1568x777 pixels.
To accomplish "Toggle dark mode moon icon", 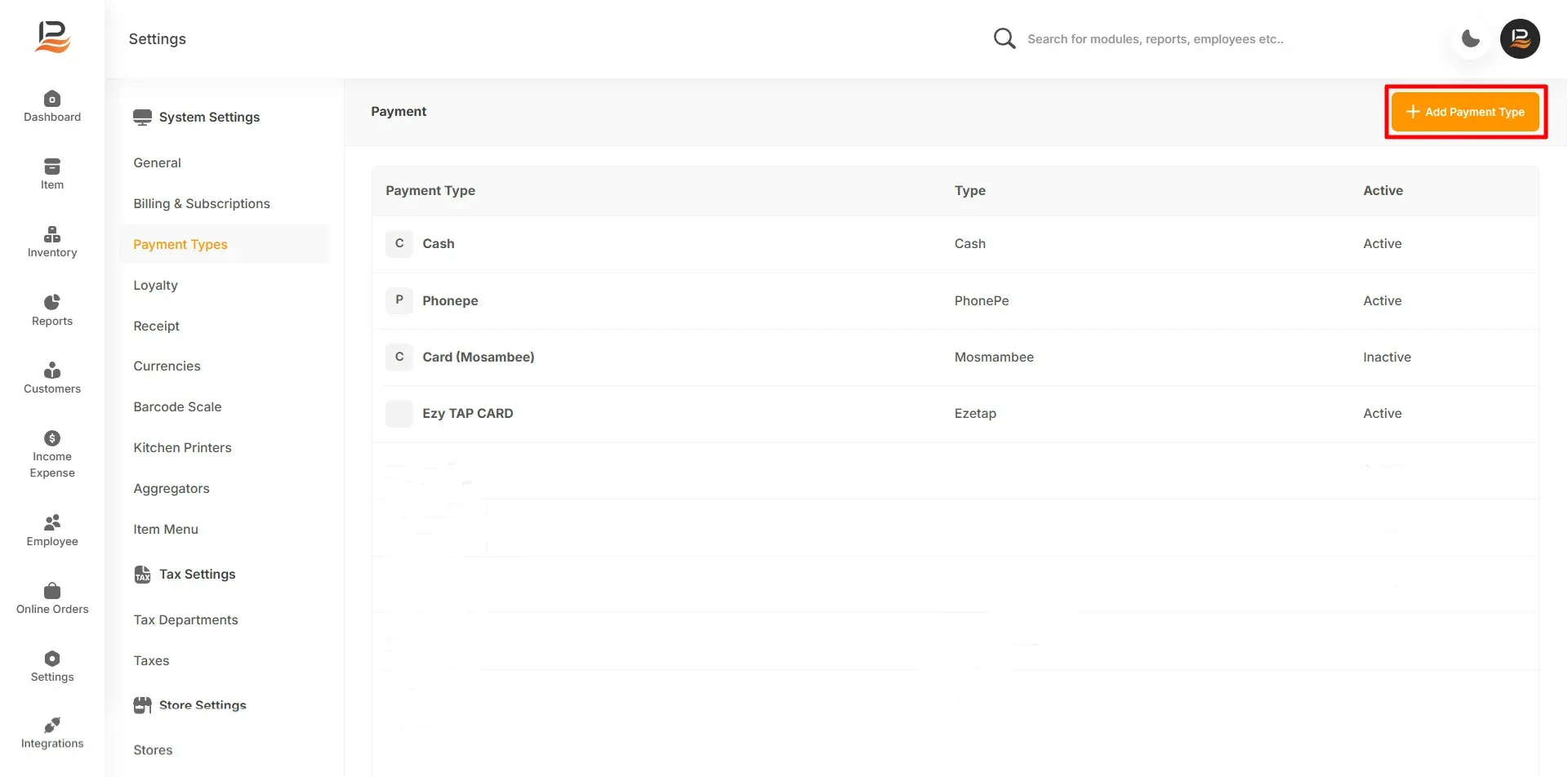I will point(1471,38).
